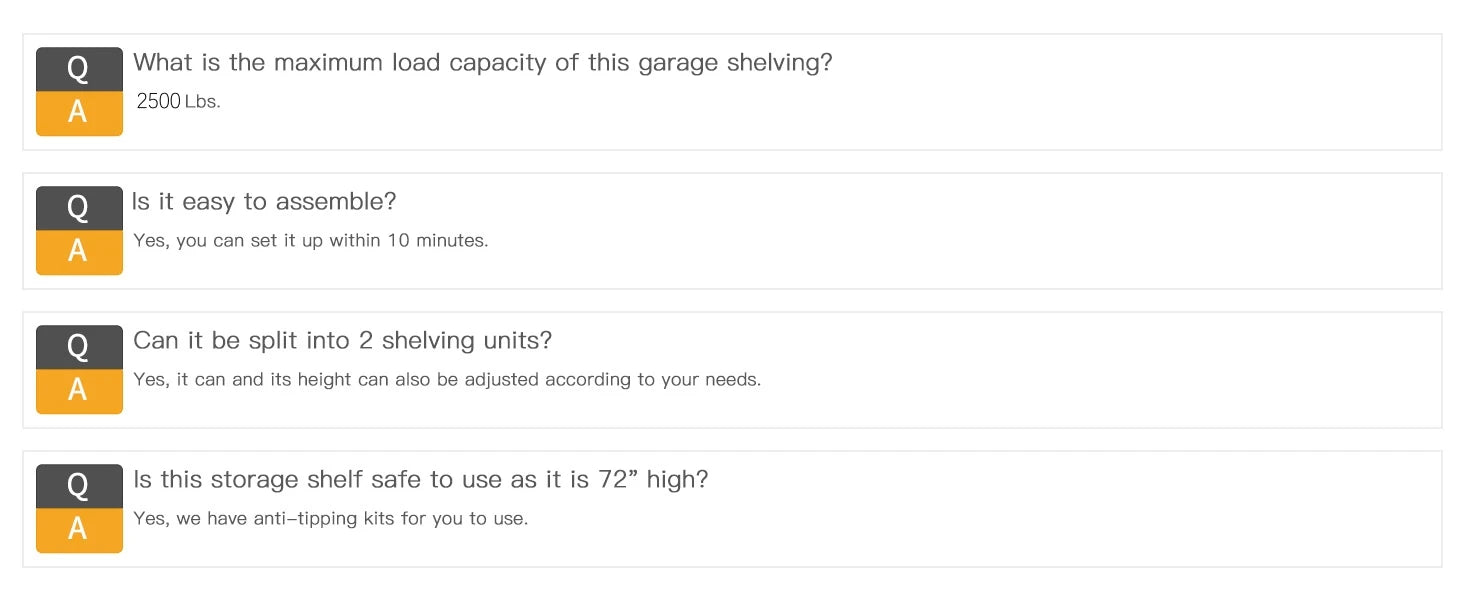Select the maximum load capacity question text
Screen dimensions: 1464x600
(482, 63)
